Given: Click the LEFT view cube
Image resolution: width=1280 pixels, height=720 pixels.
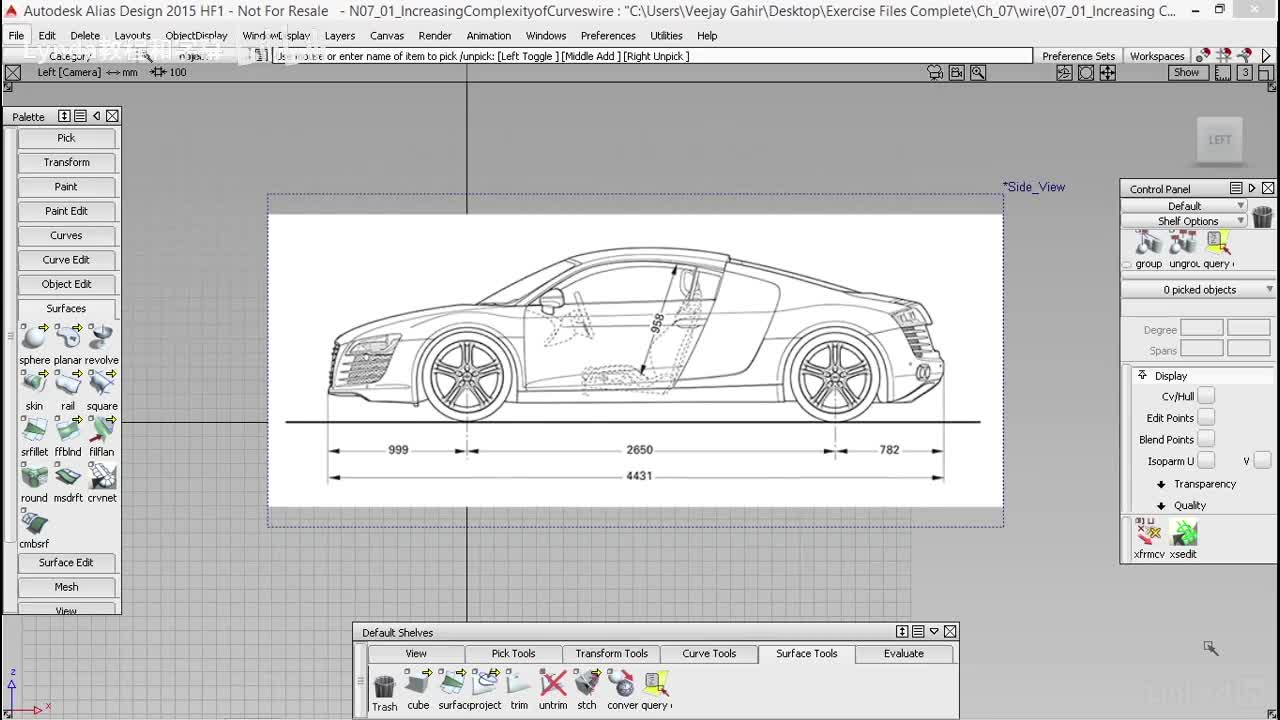Looking at the screenshot, I should pos(1219,140).
